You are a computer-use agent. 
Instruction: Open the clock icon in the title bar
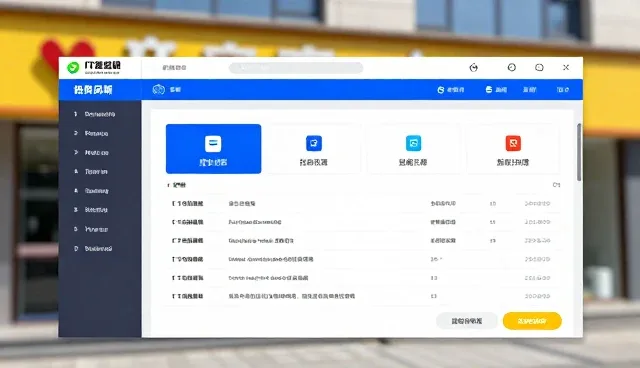(511, 67)
